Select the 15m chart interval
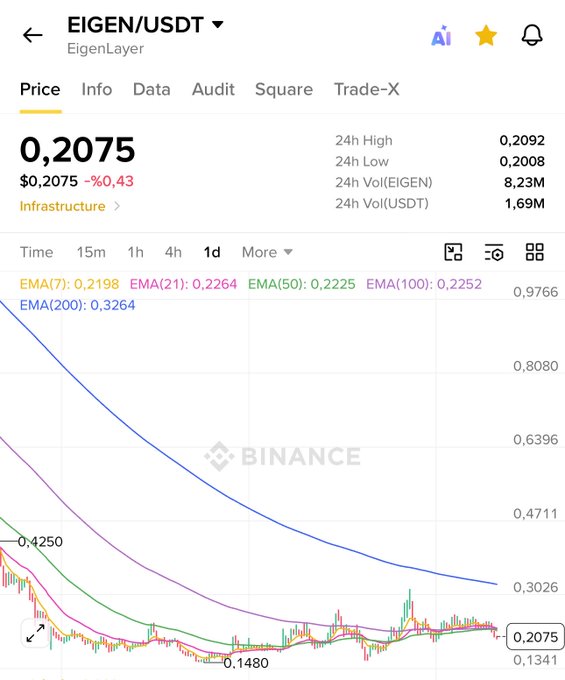 pos(91,252)
